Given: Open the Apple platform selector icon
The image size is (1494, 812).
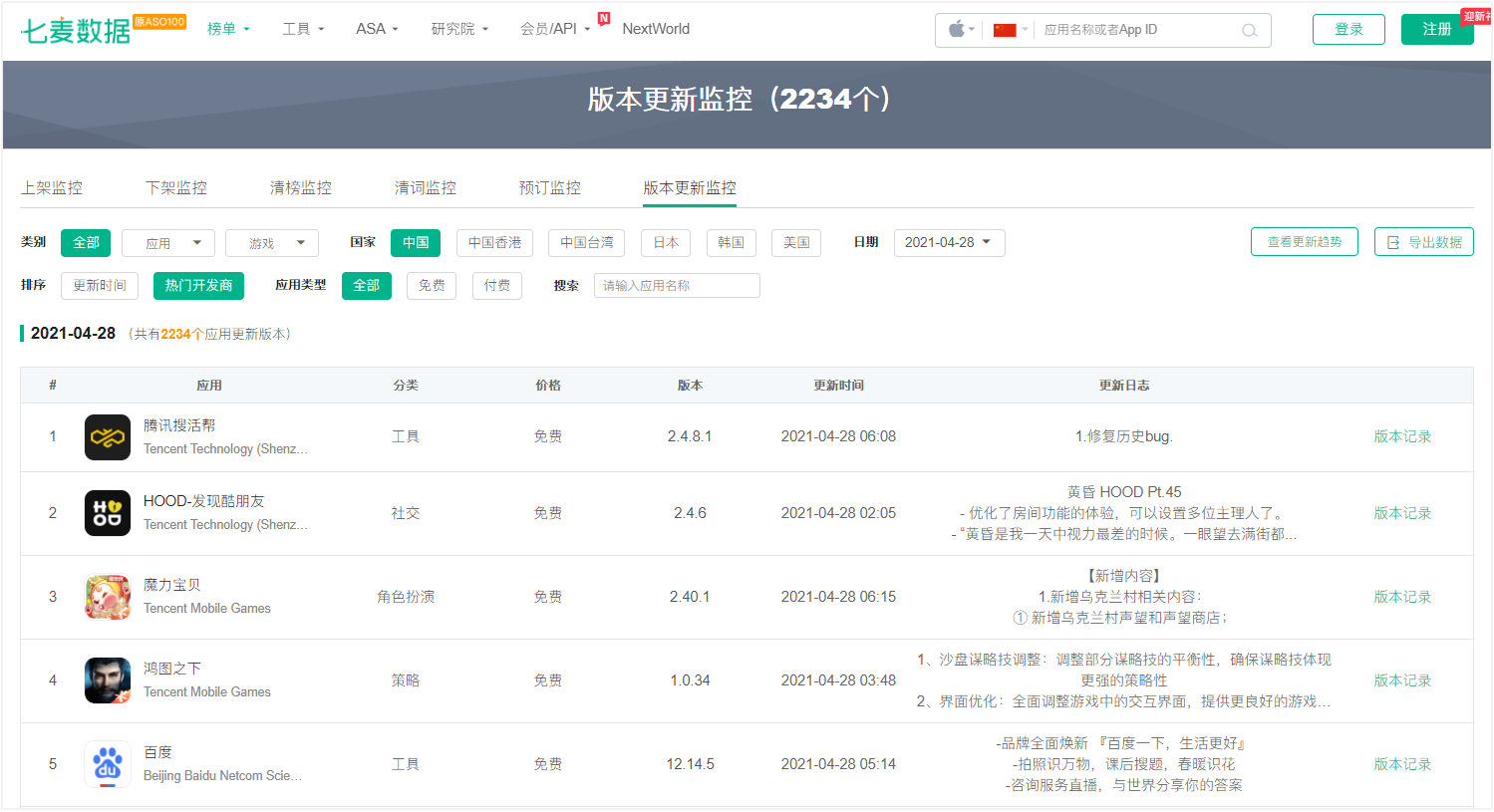Looking at the screenshot, I should [x=957, y=30].
